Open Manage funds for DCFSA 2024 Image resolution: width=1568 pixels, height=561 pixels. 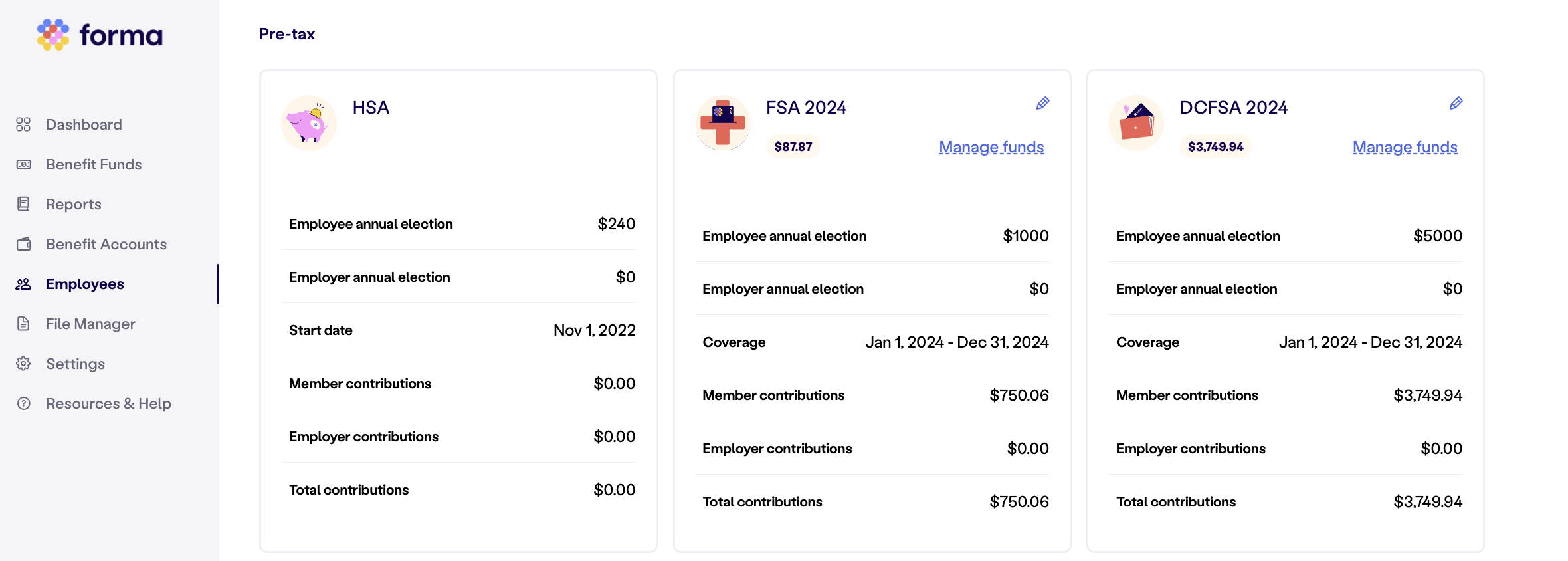(x=1405, y=147)
